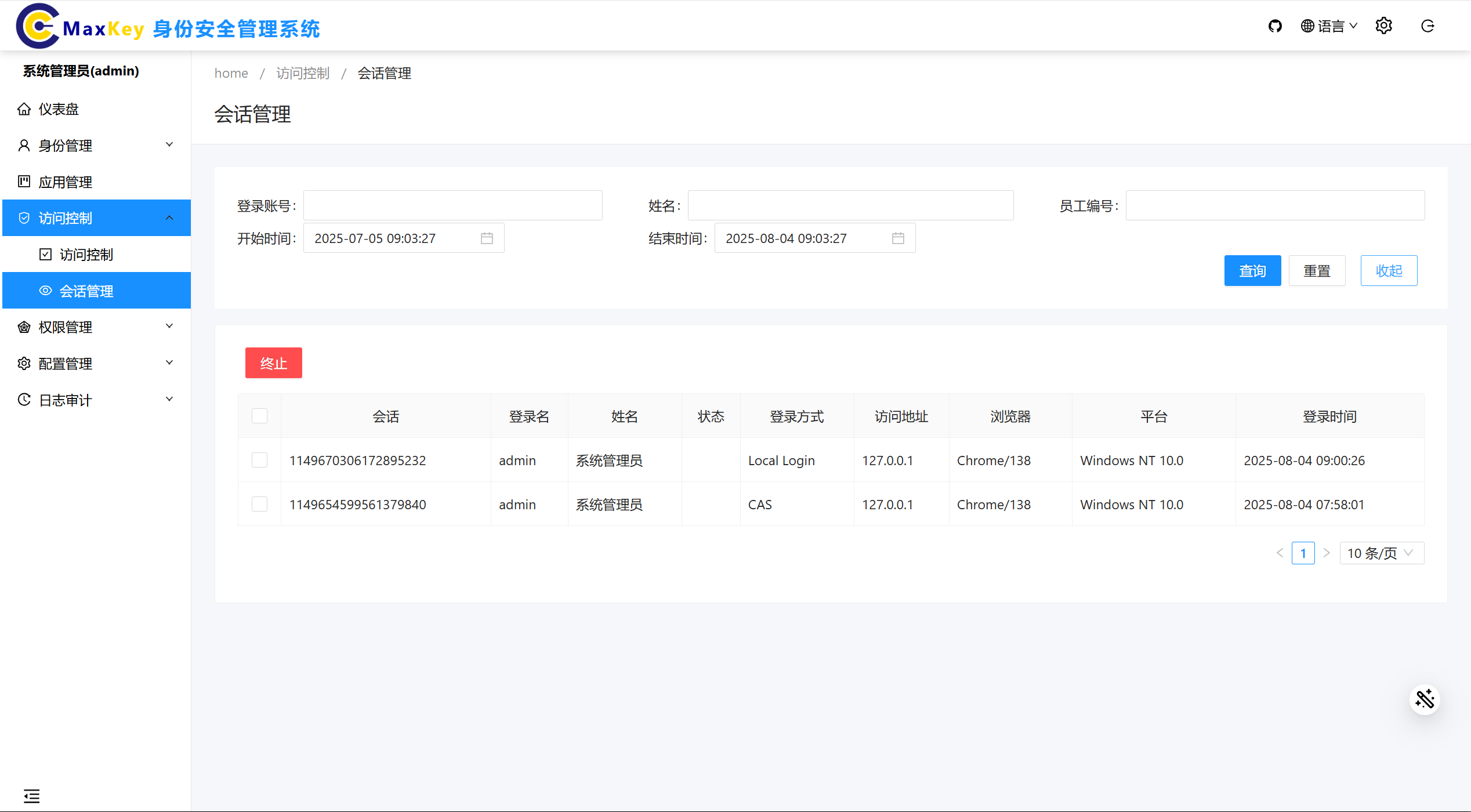Open calendar picker for 开始时间
Screen dimensions: 1471x812
(487, 238)
